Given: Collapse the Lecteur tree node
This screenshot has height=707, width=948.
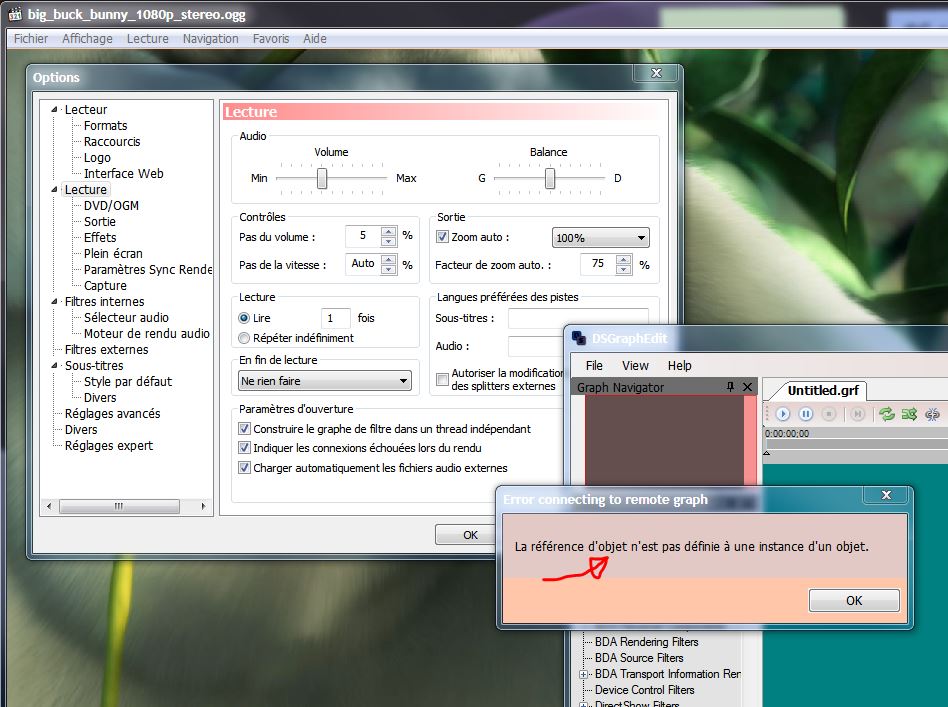Looking at the screenshot, I should click(54, 109).
